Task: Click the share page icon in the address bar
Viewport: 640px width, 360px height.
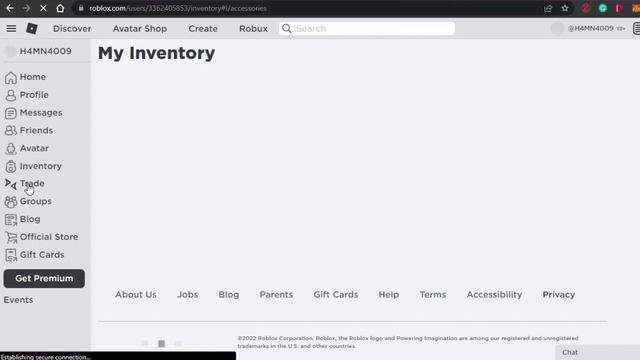Action: pyautogui.click(x=548, y=8)
